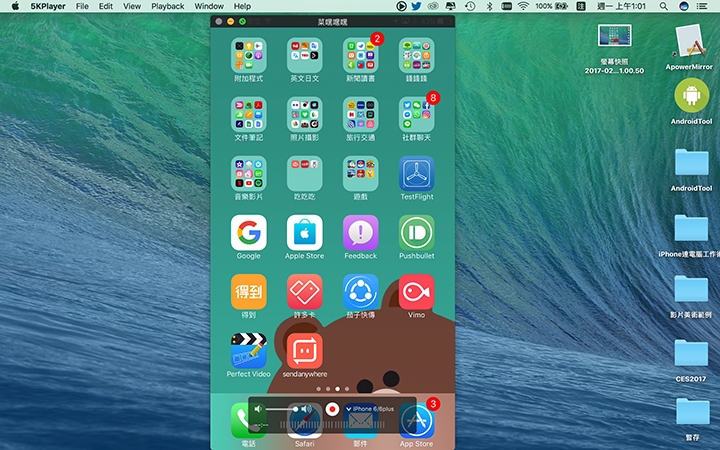Open the 得到 app
720x450 pixels.
coord(248,292)
